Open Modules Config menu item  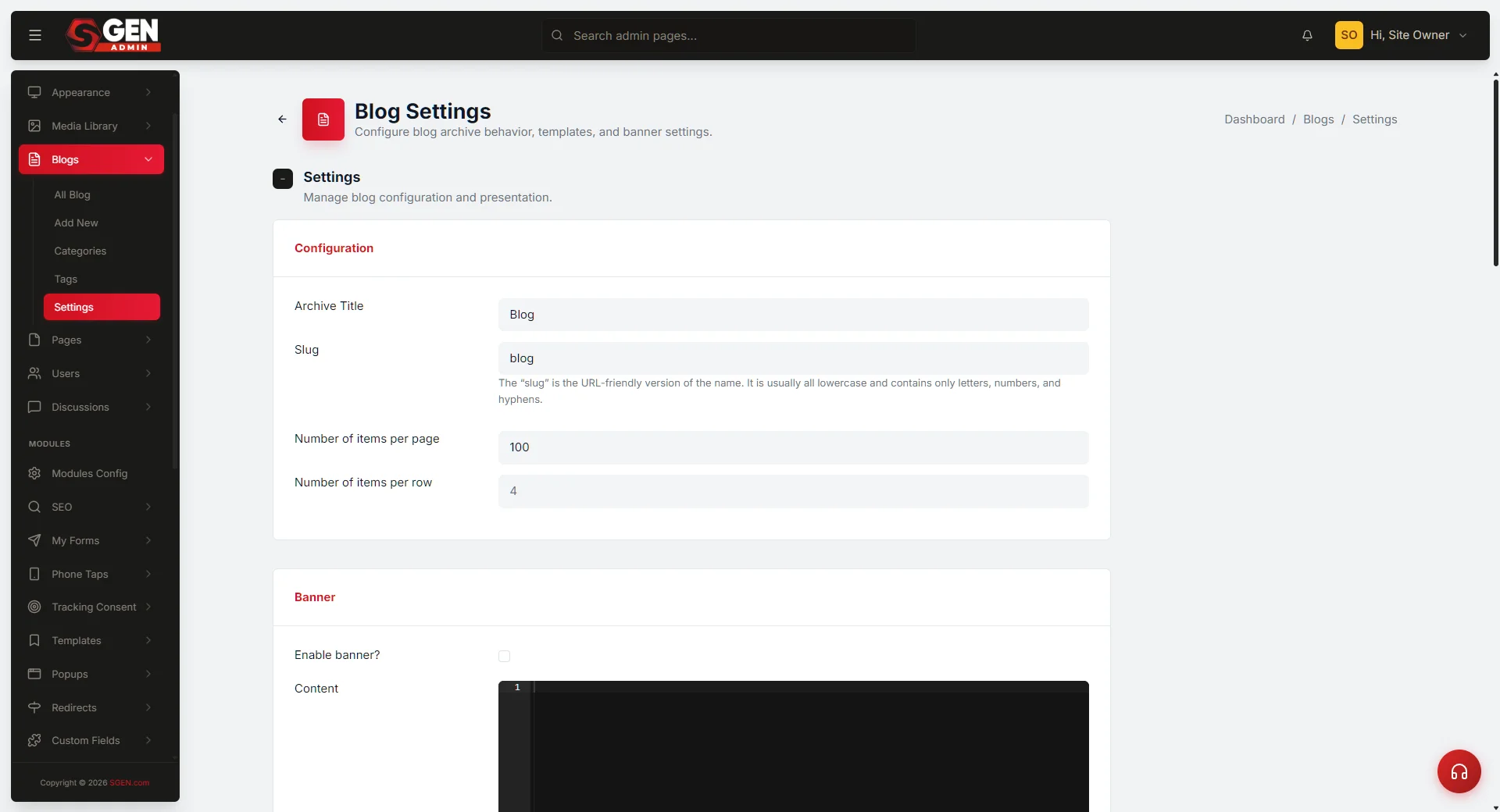point(91,473)
